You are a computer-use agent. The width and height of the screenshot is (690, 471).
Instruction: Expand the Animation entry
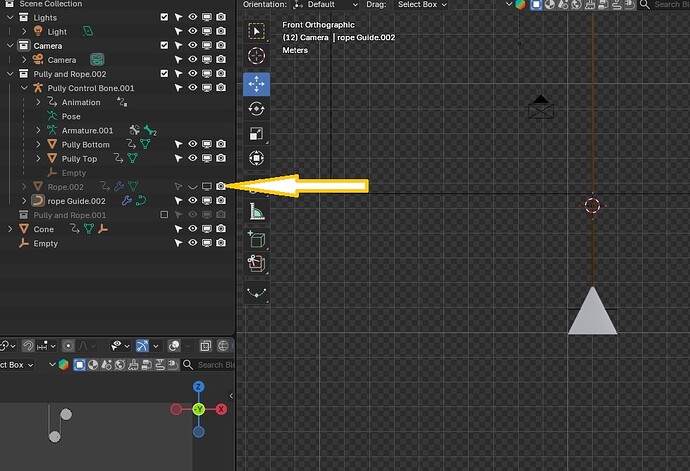tap(38, 102)
